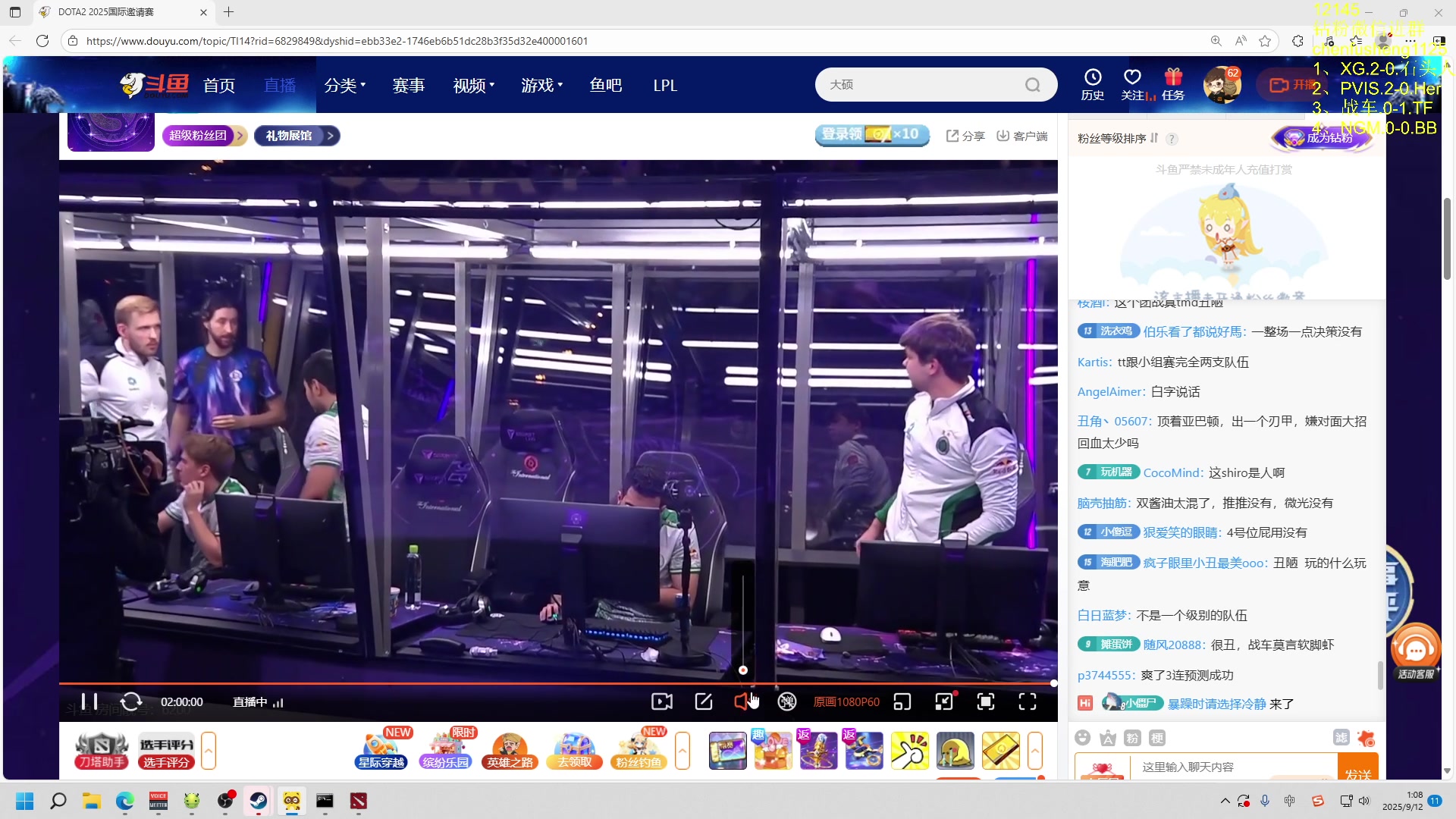Image resolution: width=1456 pixels, height=819 pixels.
Task: Expand the 分类 category dropdown
Action: pyautogui.click(x=345, y=86)
